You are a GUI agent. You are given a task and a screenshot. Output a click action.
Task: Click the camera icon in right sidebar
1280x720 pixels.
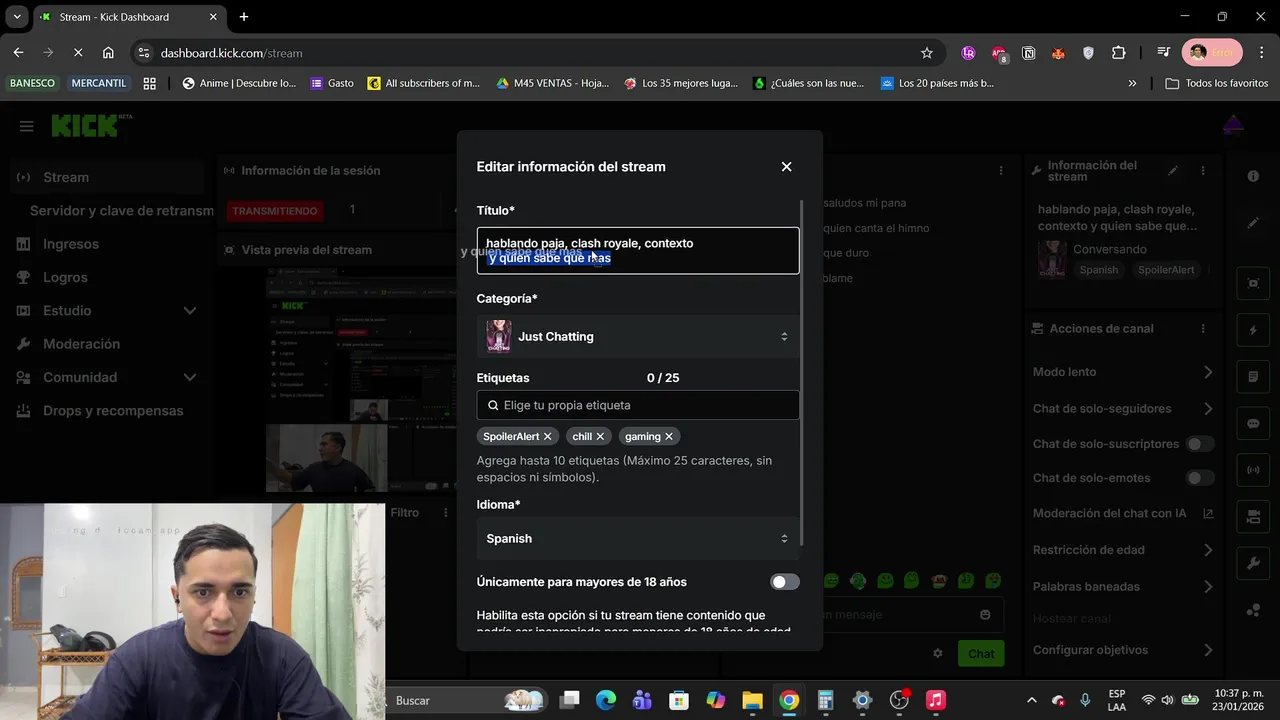(1253, 517)
